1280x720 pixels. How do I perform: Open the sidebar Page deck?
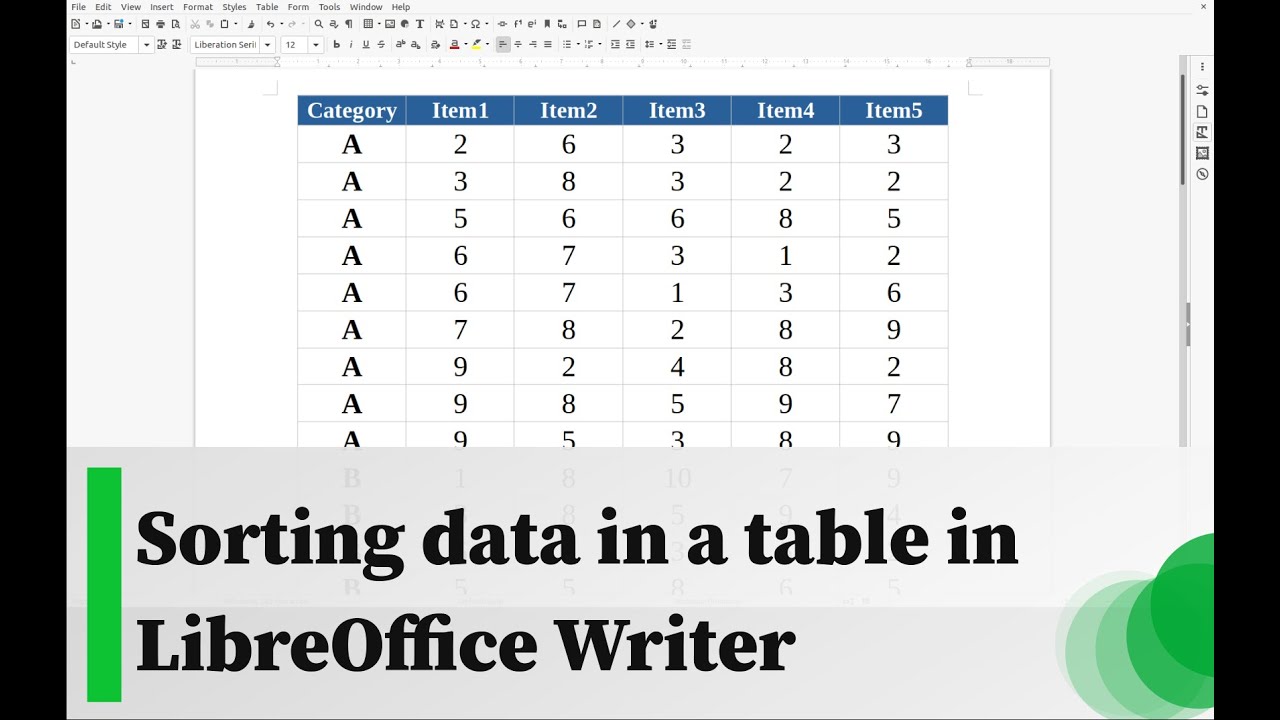click(x=1202, y=111)
